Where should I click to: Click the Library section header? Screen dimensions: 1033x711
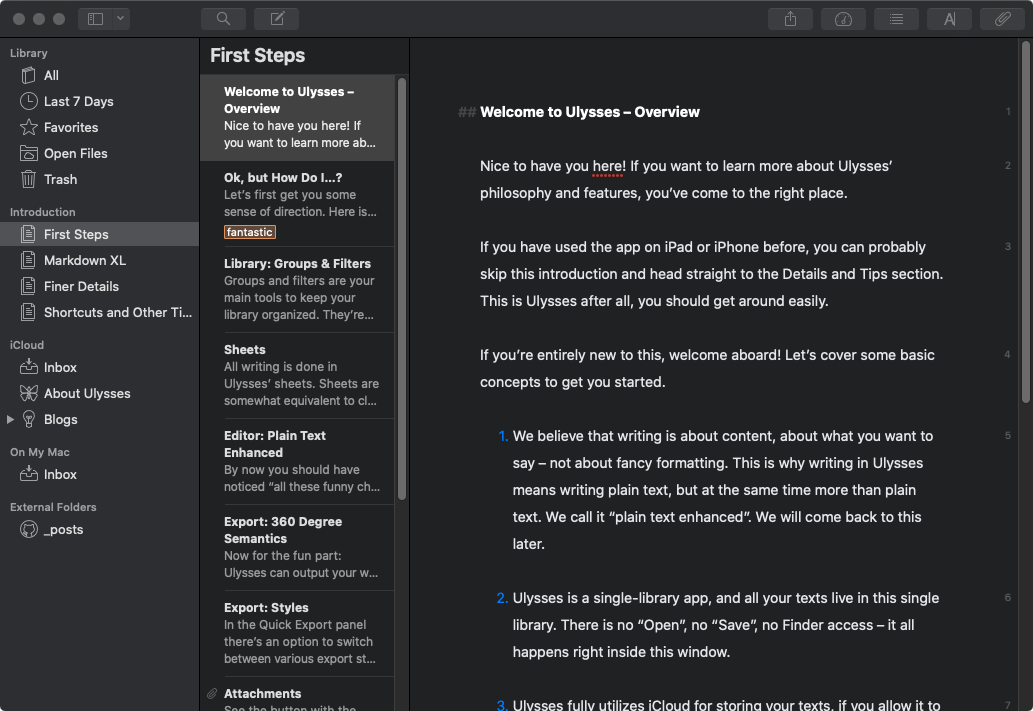[28, 53]
